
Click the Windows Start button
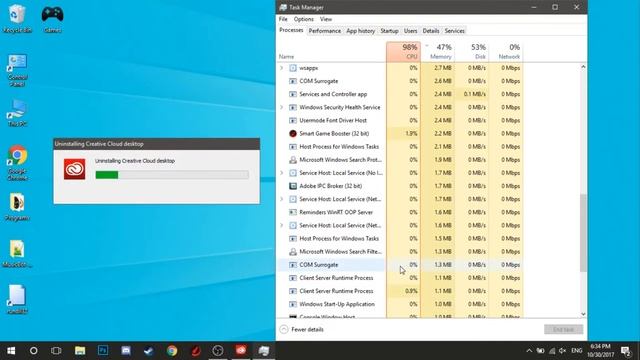click(11, 351)
